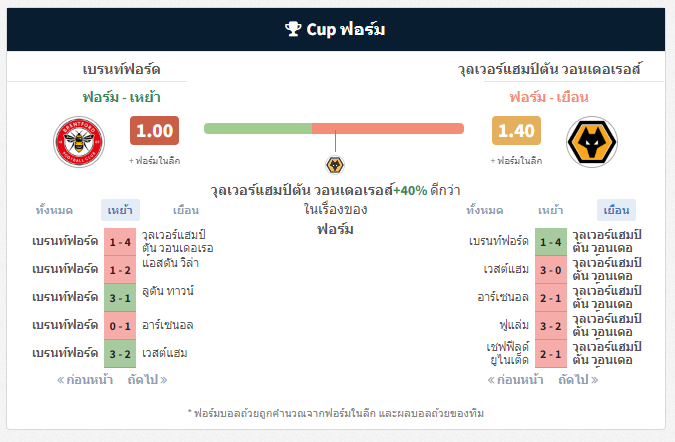Click Wolves' orange 1.40 form rating badge
675x442 pixels.
click(516, 130)
